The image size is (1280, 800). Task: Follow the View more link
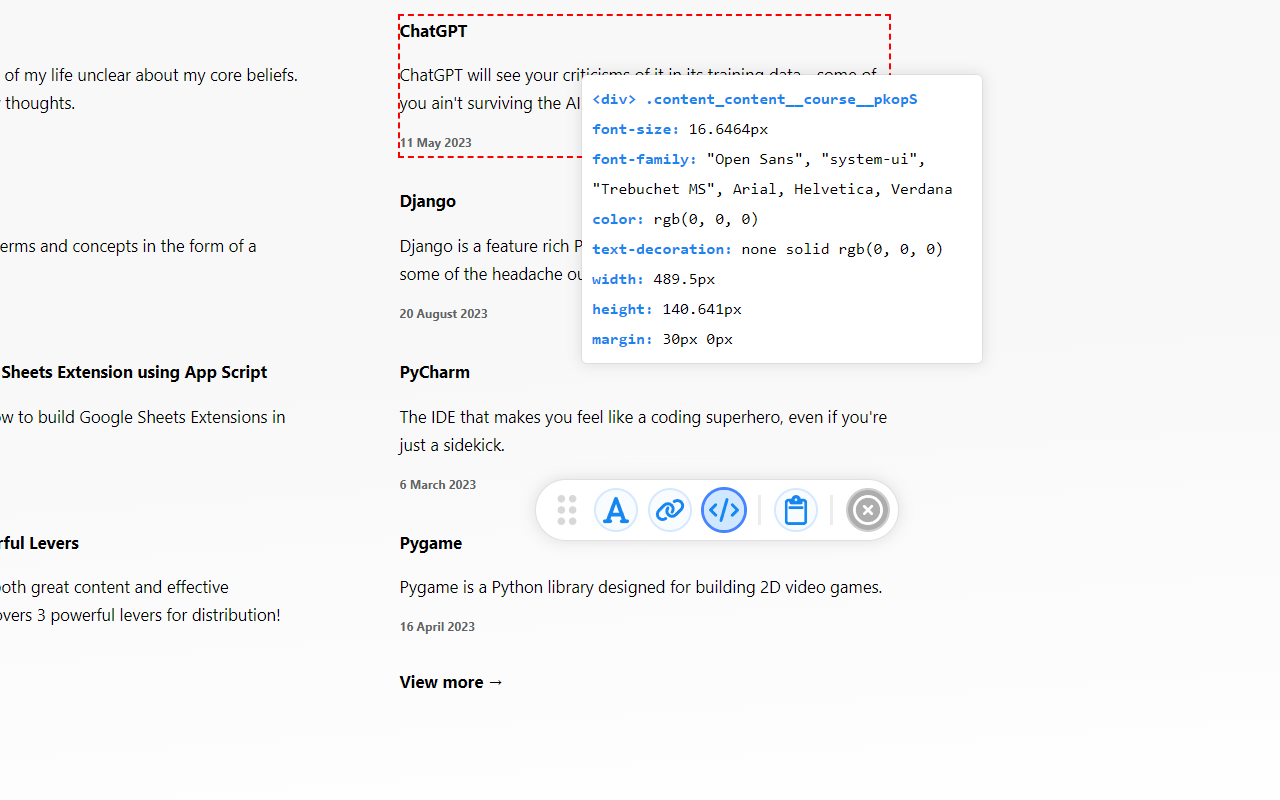[451, 682]
